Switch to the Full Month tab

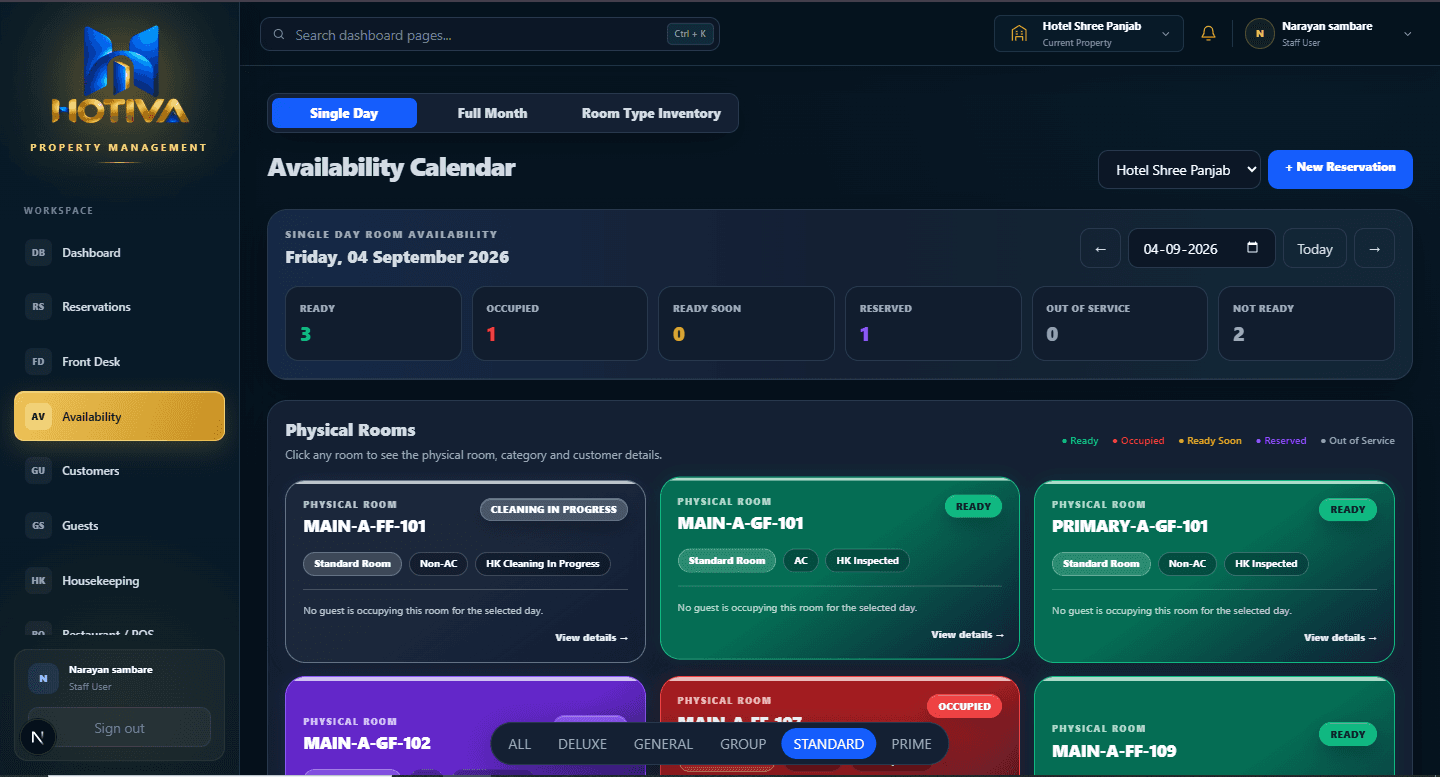(x=492, y=113)
